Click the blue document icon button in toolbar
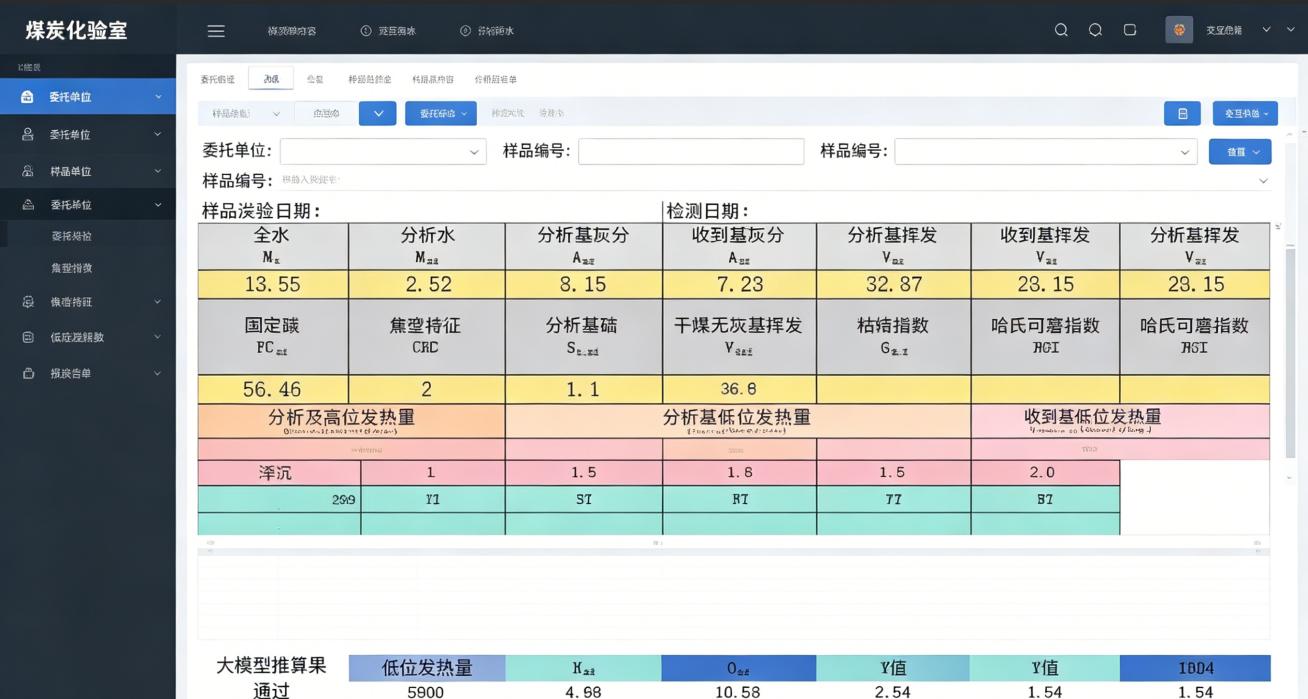The height and width of the screenshot is (699, 1308). [1182, 114]
